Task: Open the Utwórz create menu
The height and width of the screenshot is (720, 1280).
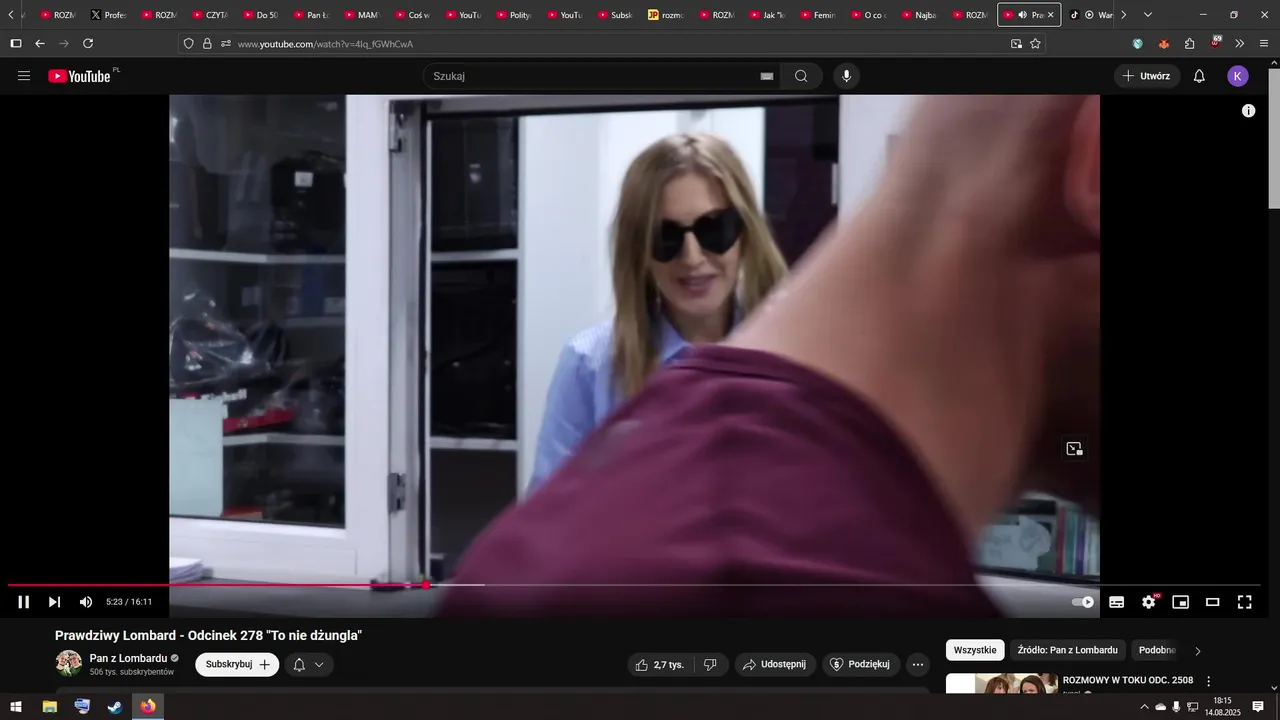Action: coord(1147,76)
